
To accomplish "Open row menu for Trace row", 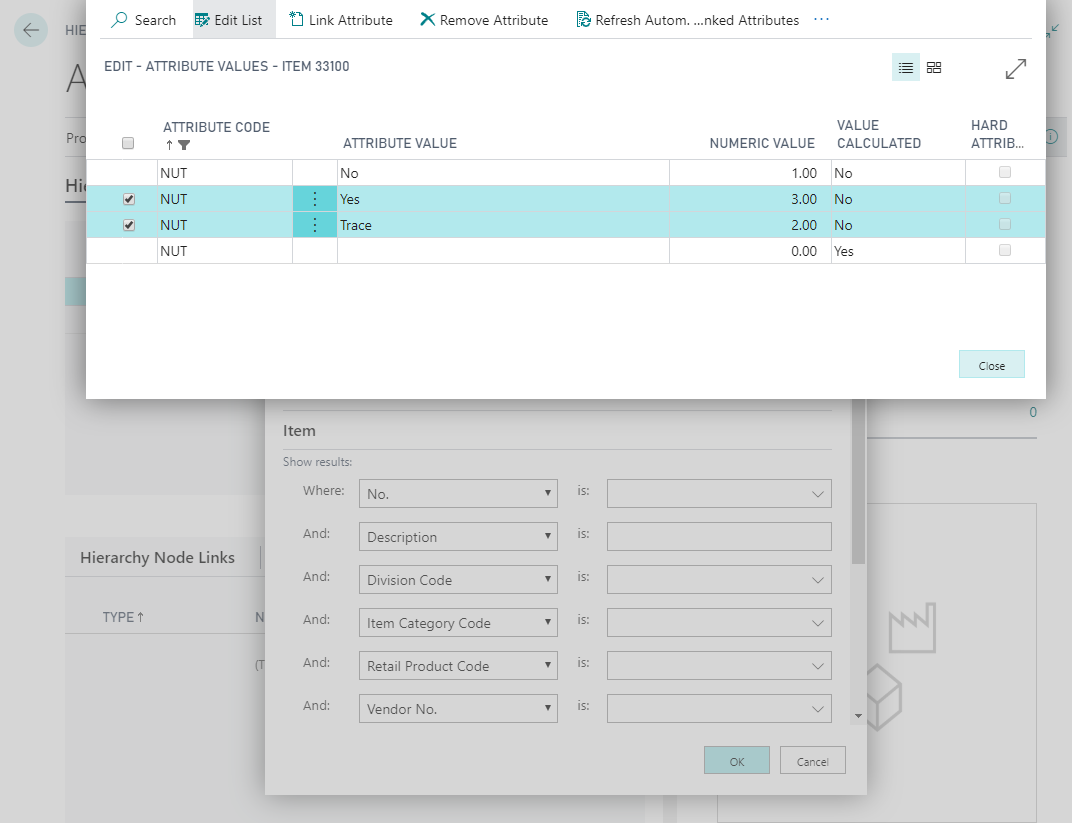I will point(315,225).
